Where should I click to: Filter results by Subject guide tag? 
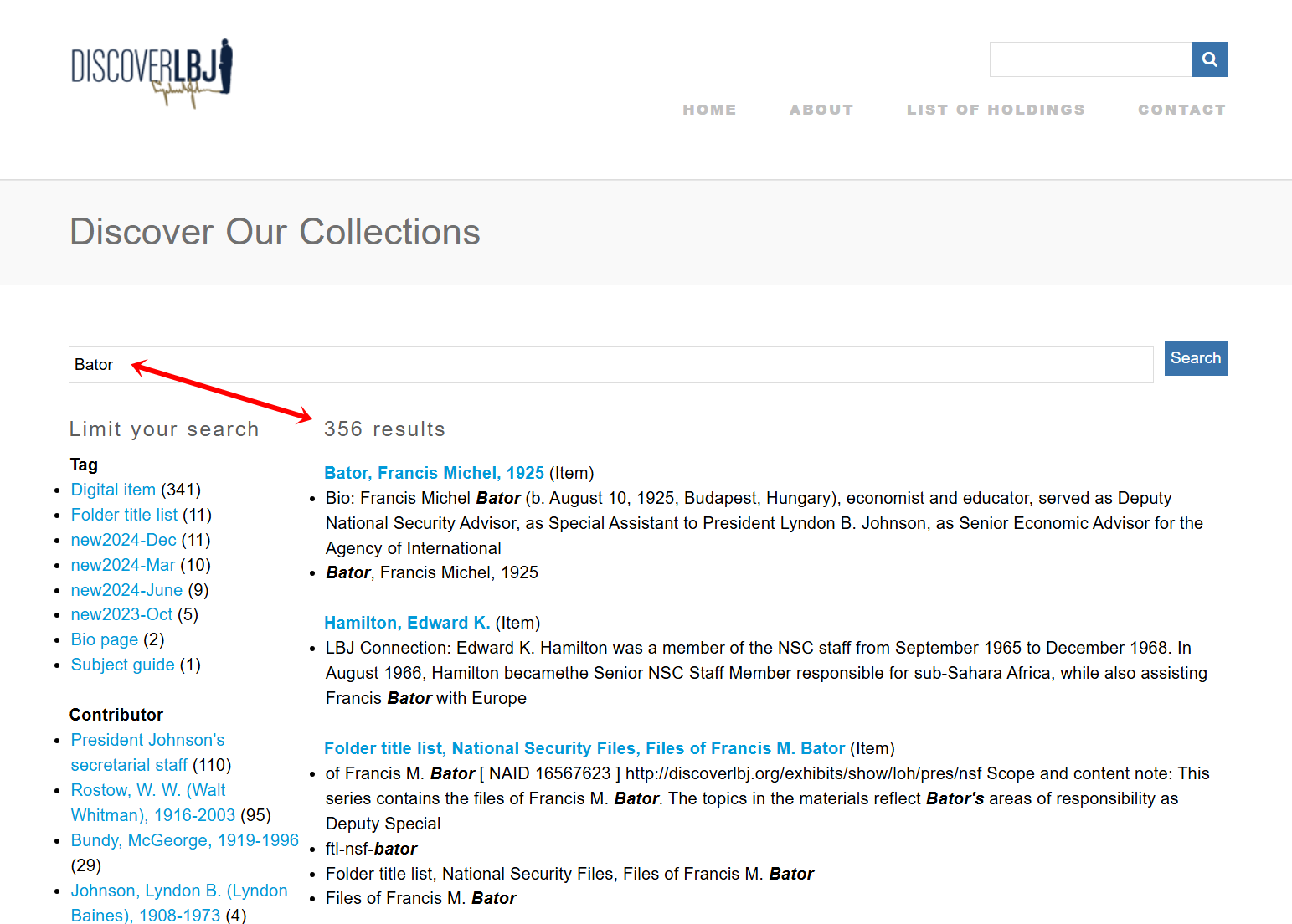coord(123,665)
